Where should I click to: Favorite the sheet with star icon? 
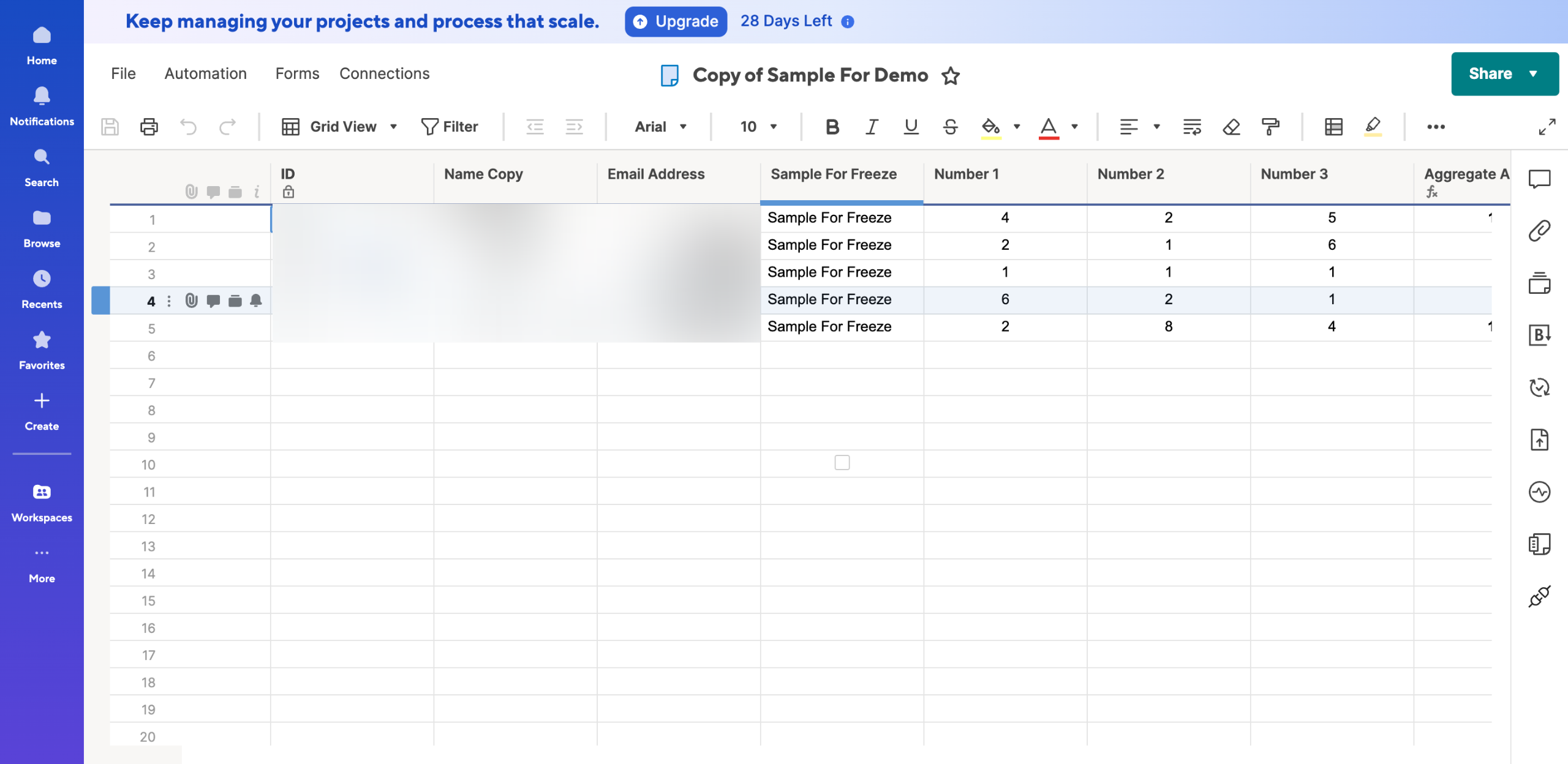951,75
